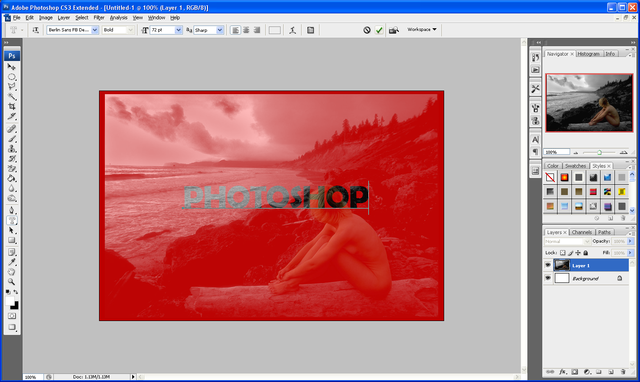Hide the Background layer eye icon
The width and height of the screenshot is (640, 382).
click(548, 278)
